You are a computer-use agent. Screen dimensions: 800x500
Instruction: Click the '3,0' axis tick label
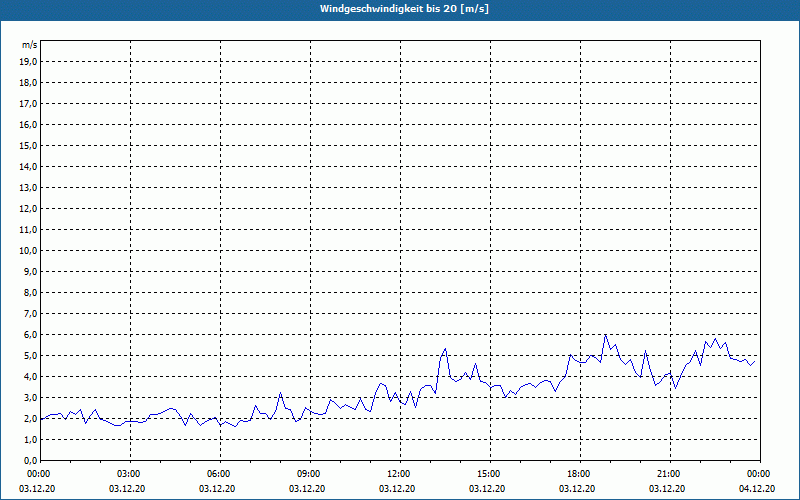(31, 397)
